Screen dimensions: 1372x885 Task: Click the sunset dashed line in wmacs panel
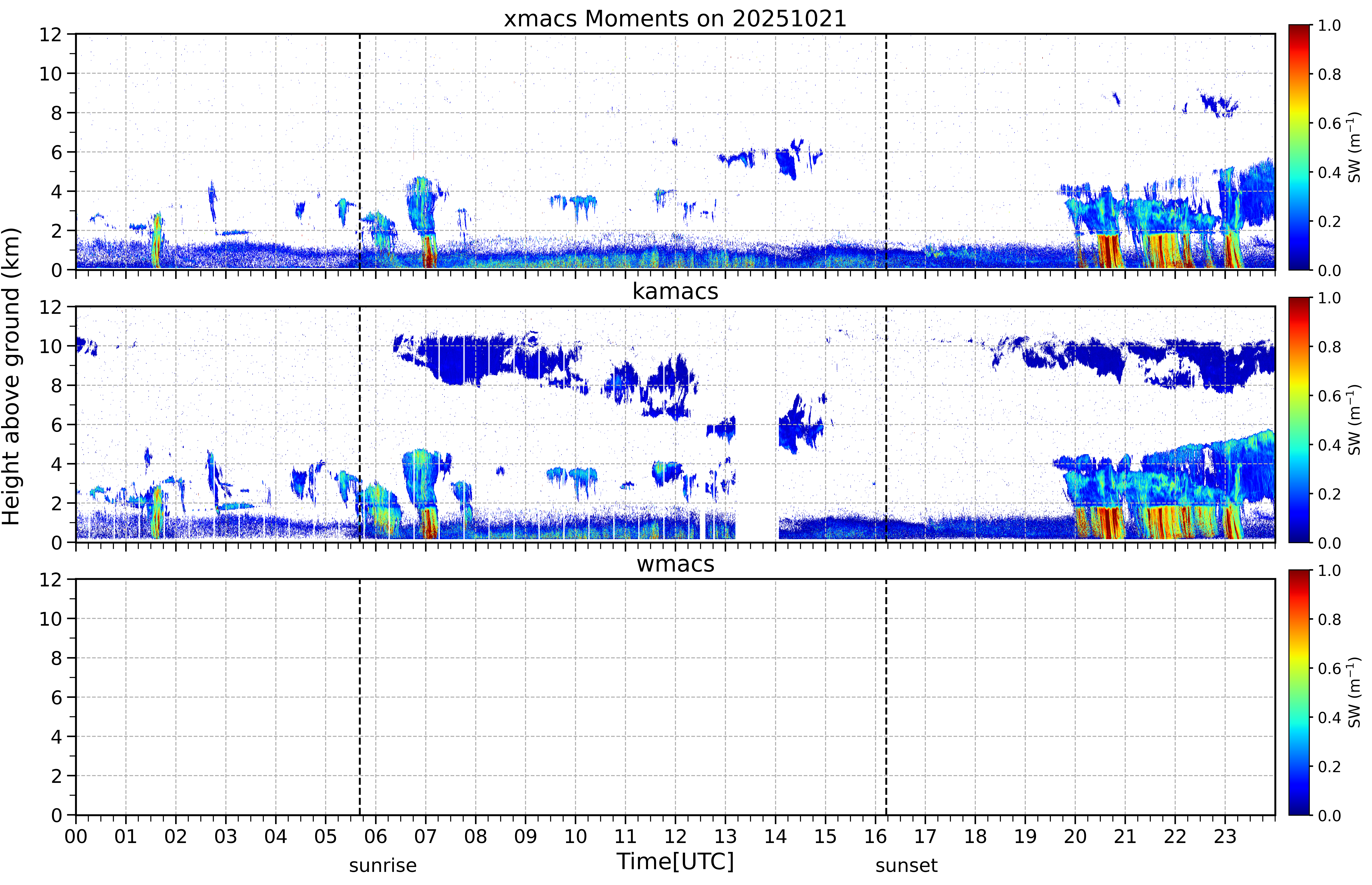[x=886, y=697]
